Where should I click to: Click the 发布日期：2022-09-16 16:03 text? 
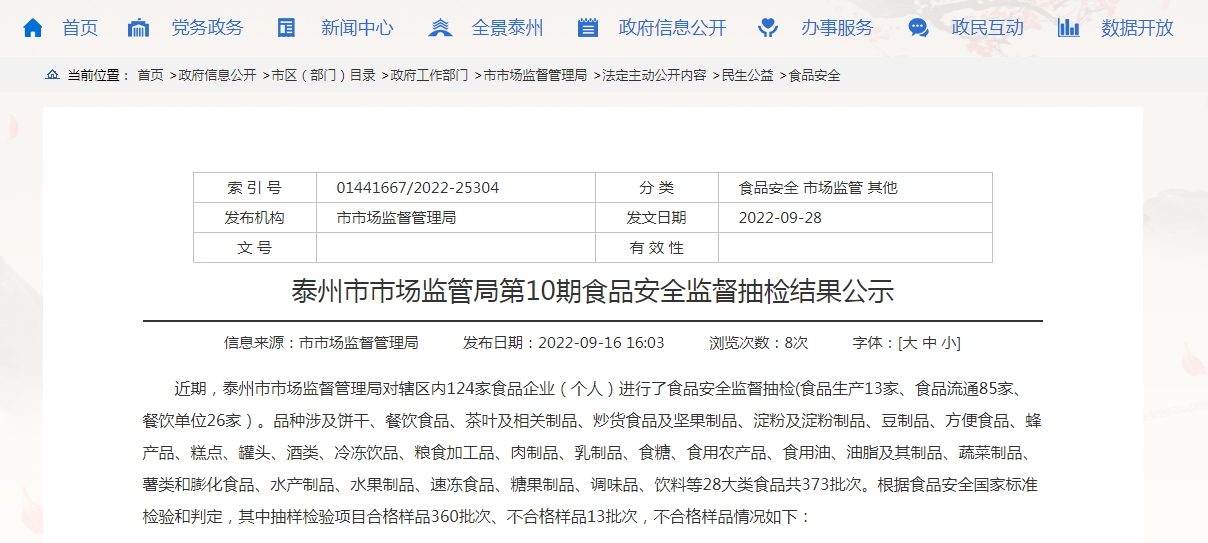tap(563, 343)
